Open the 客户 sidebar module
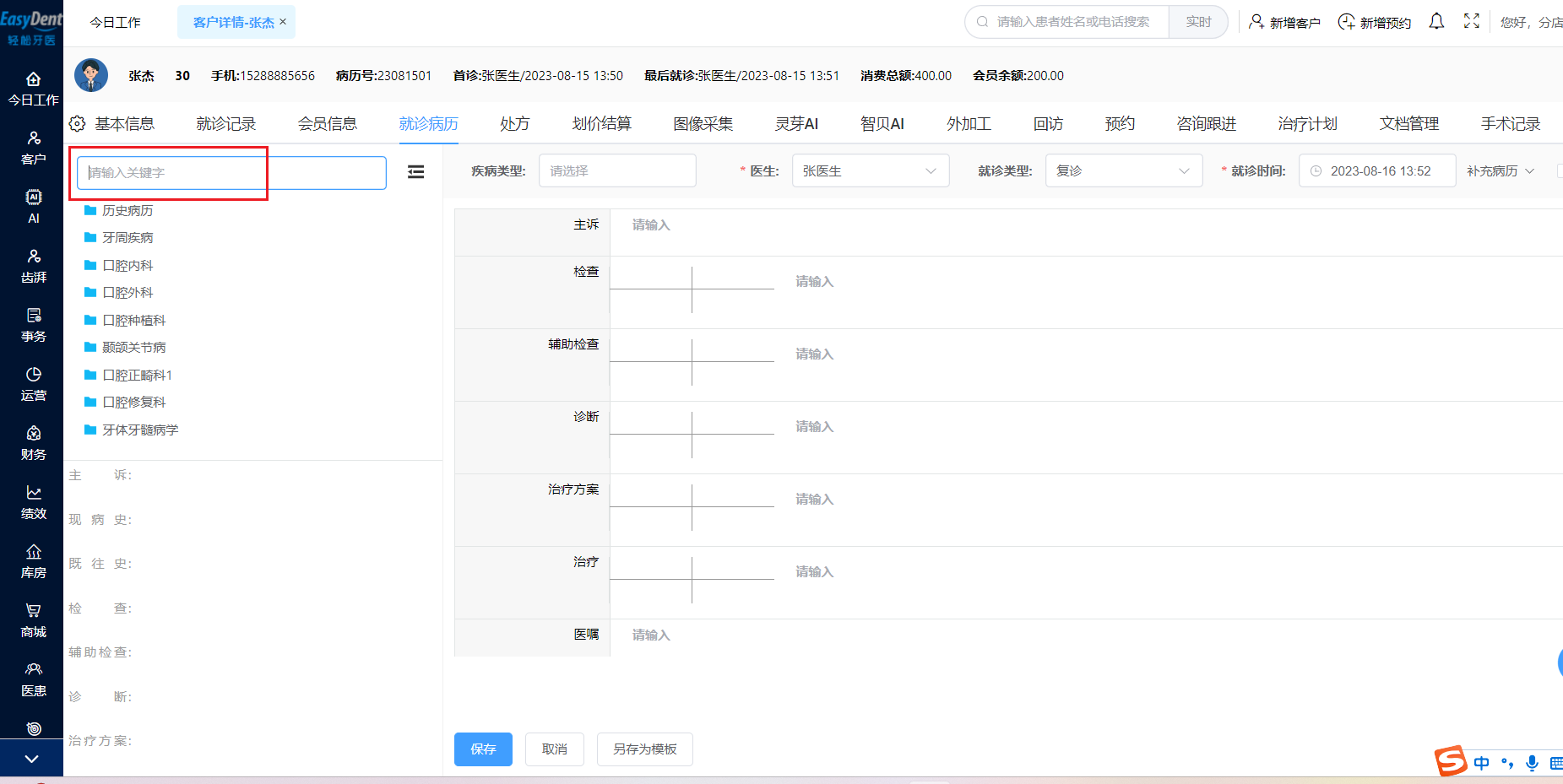 click(x=33, y=149)
